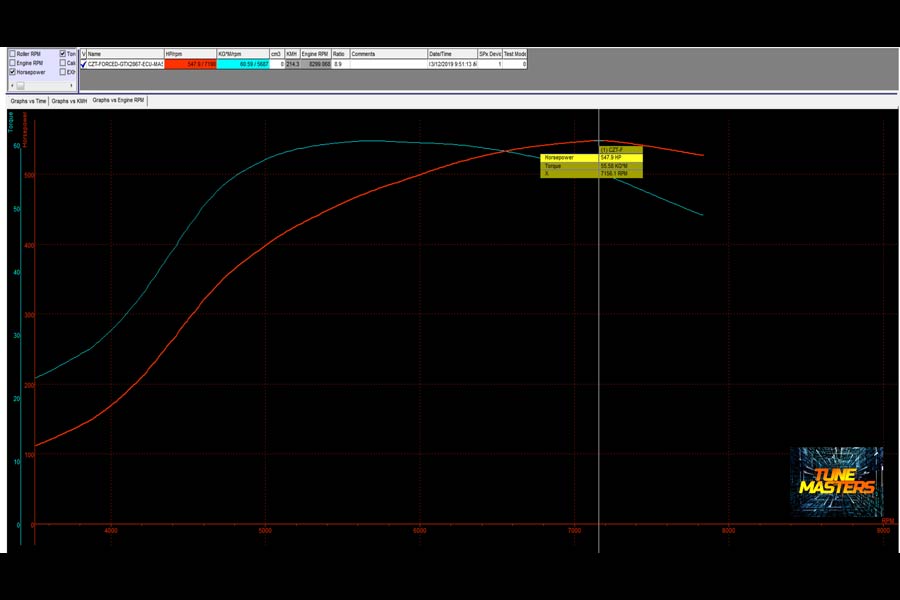Click the Horsepower row in yellow tooltip
Image resolution: width=900 pixels, height=600 pixels.
click(x=591, y=158)
